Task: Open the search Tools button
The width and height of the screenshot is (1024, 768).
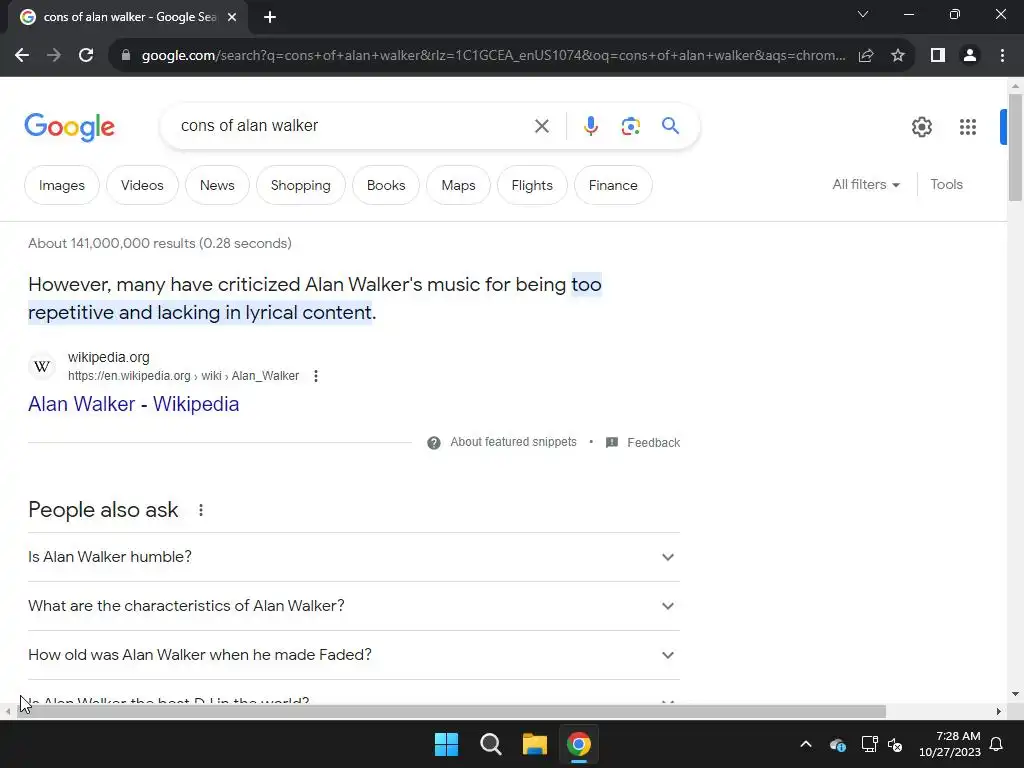Action: tap(946, 185)
